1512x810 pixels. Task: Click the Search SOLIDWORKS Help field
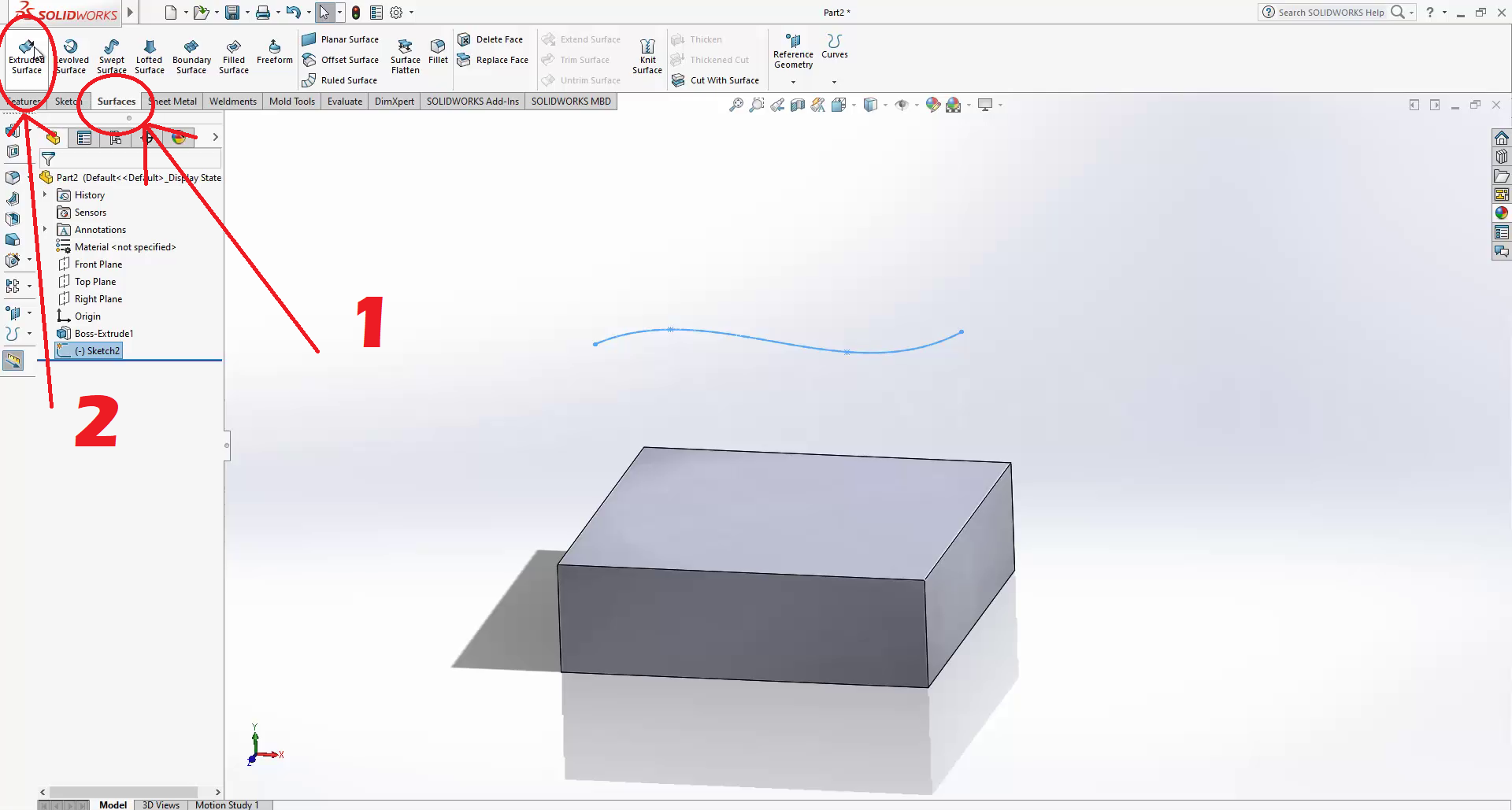1330,13
